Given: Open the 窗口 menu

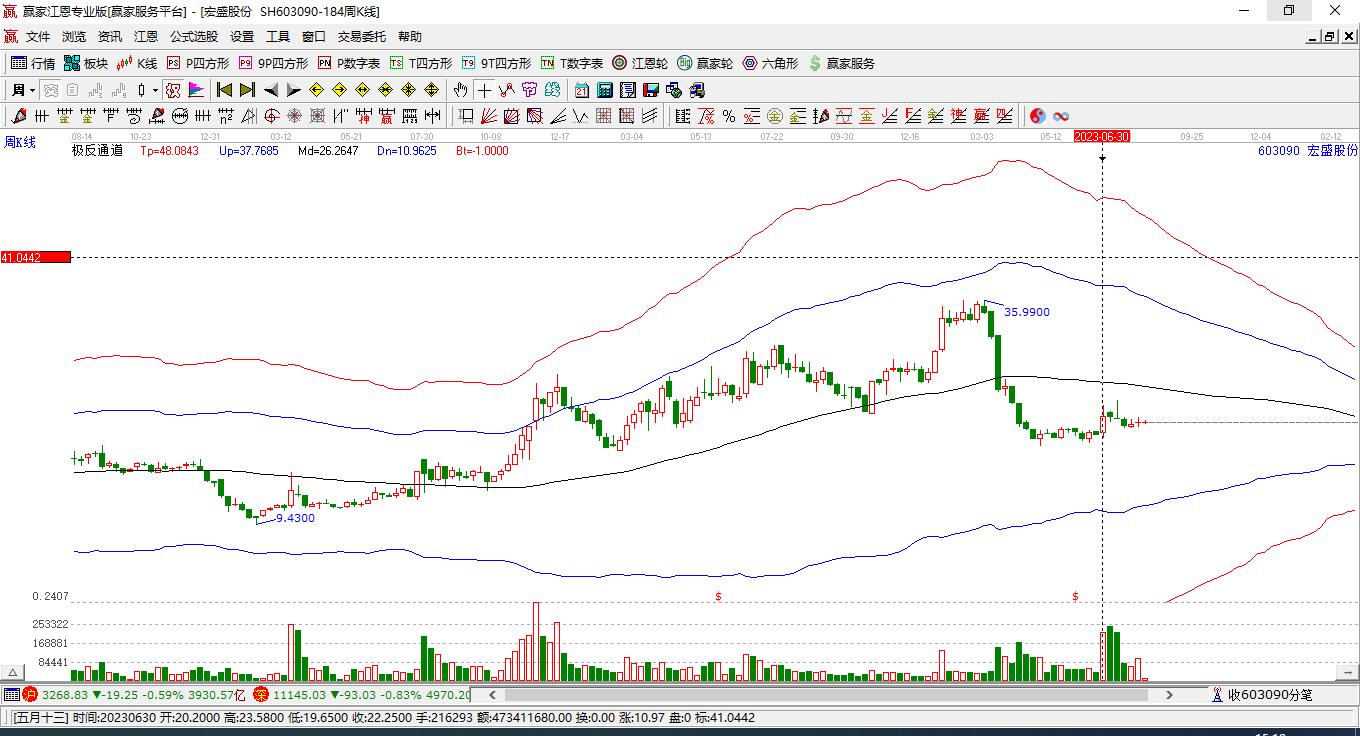Looking at the screenshot, I should point(314,37).
